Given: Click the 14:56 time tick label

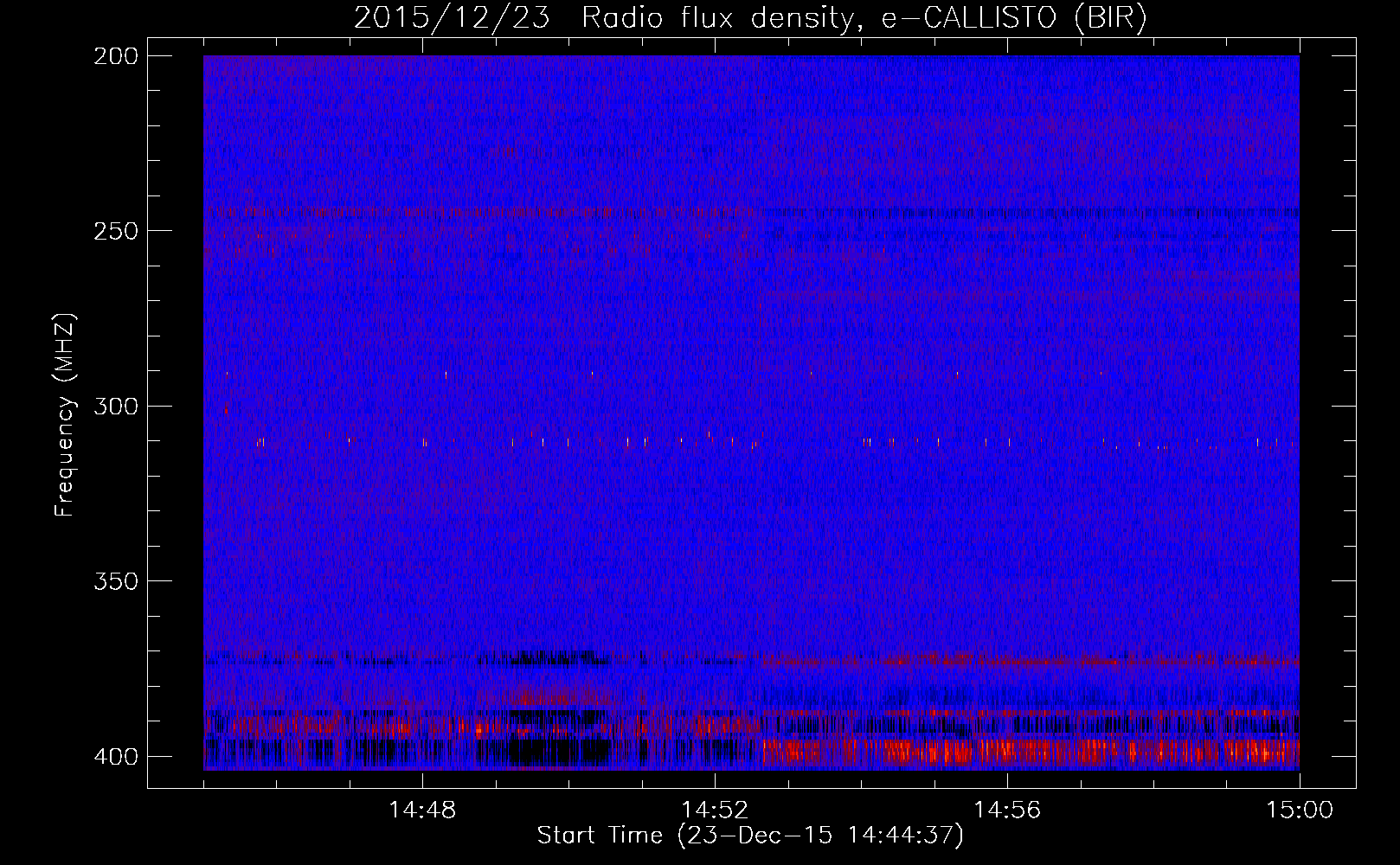Looking at the screenshot, I should point(1007,811).
